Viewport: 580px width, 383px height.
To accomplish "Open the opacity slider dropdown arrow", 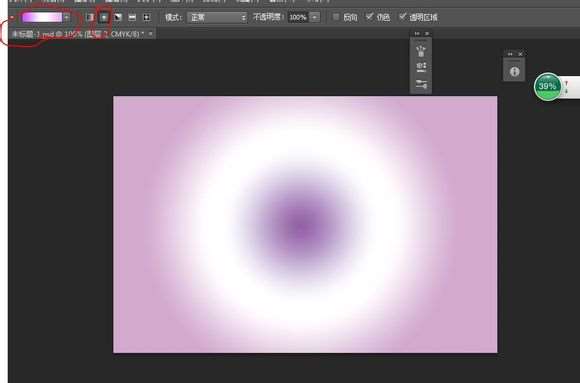I will (x=314, y=17).
